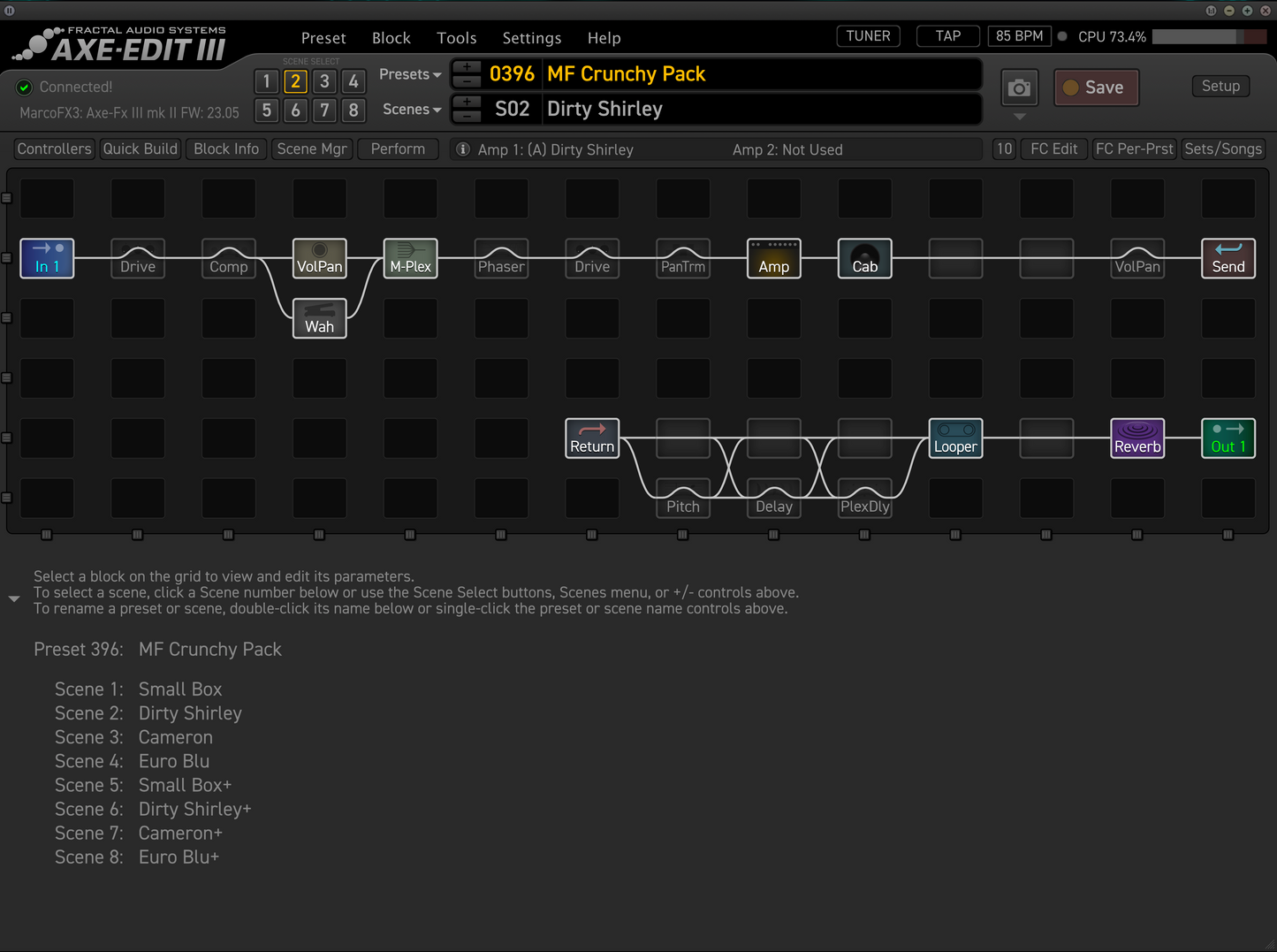Image resolution: width=1277 pixels, height=952 pixels.
Task: Open the Looper block
Action: 954,438
